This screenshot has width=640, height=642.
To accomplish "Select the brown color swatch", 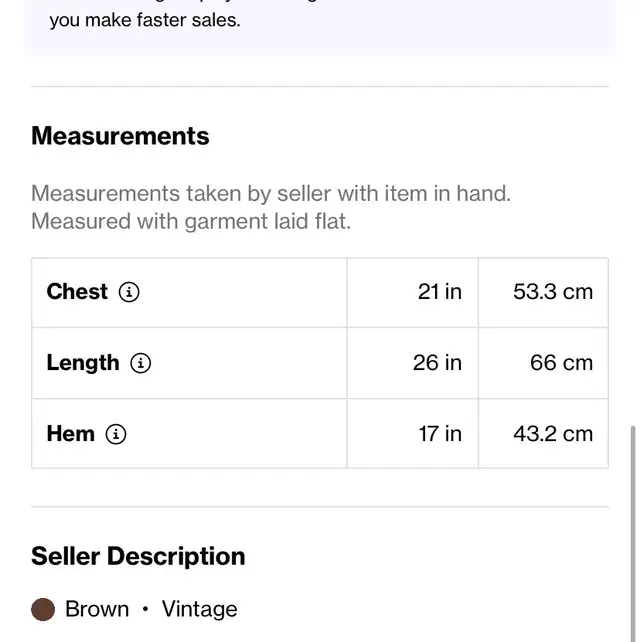I will point(43,609).
